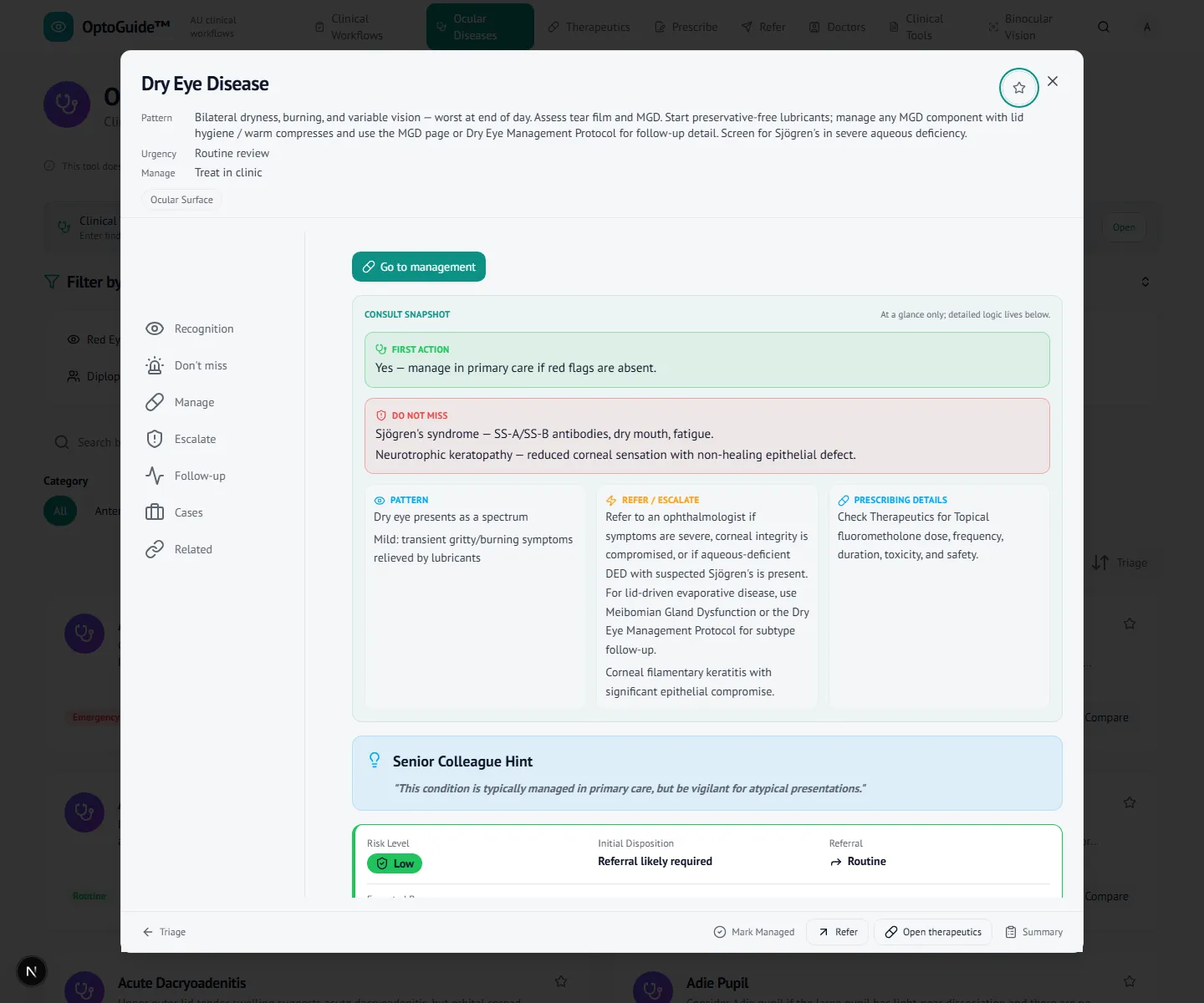The height and width of the screenshot is (1003, 1204).
Task: Go back to Triage from dialog footer
Action: point(164,932)
